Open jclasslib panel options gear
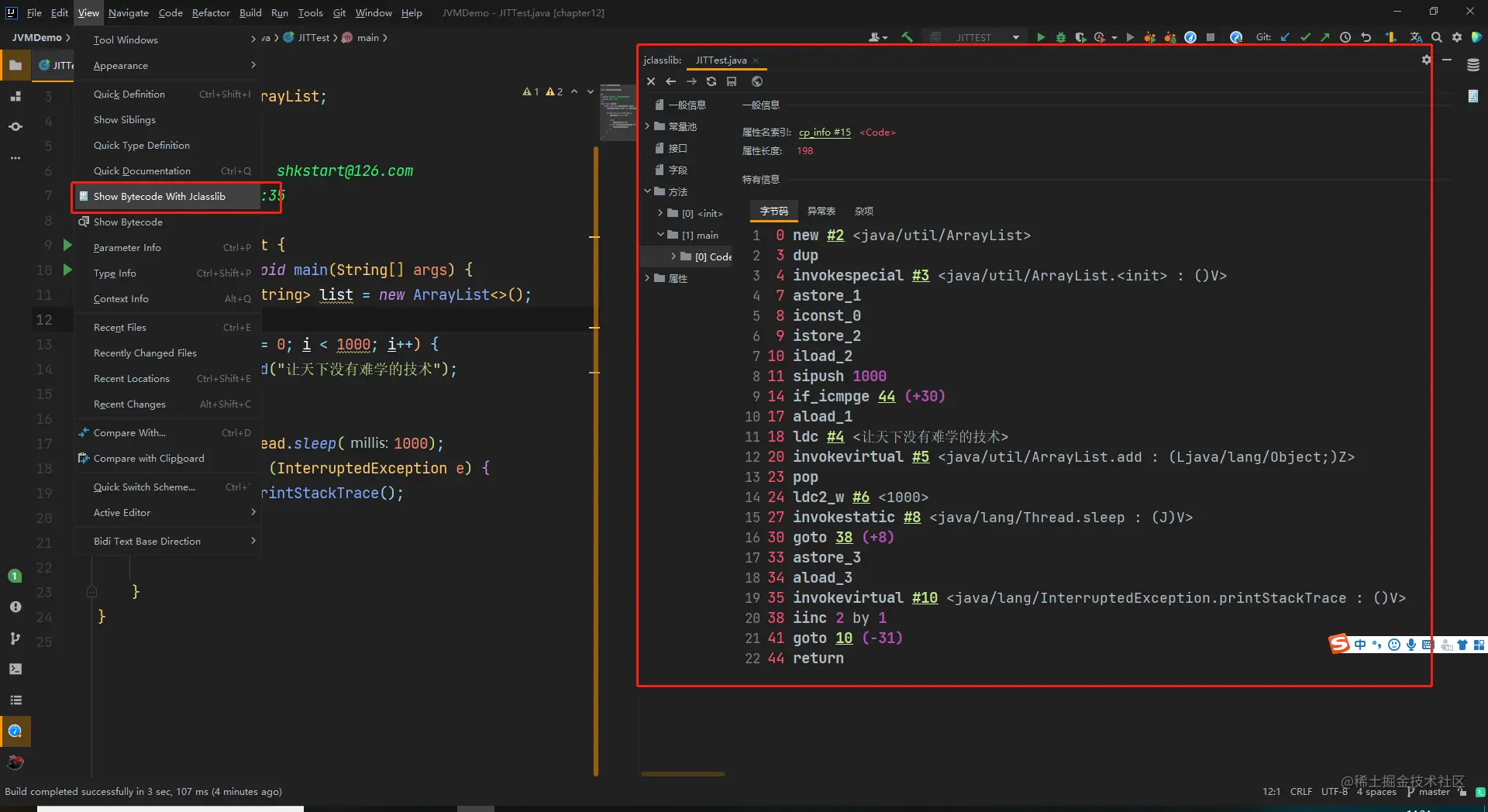Viewport: 1488px width, 812px height. [x=1426, y=60]
